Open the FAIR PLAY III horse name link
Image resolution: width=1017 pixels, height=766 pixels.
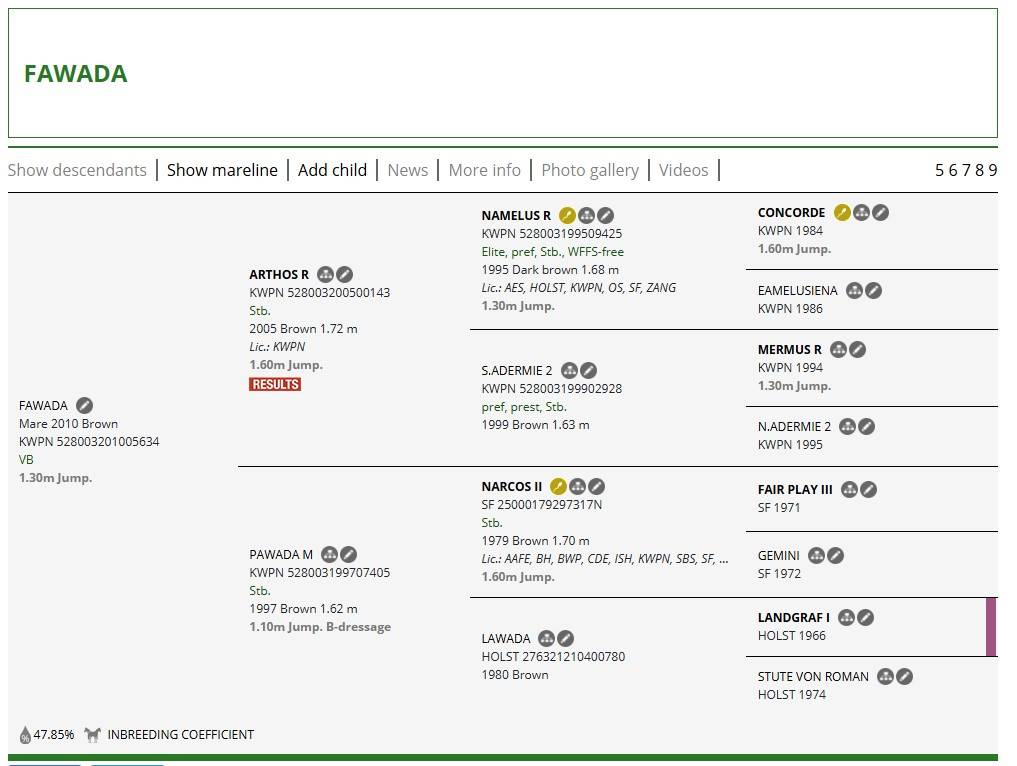pyautogui.click(x=795, y=490)
